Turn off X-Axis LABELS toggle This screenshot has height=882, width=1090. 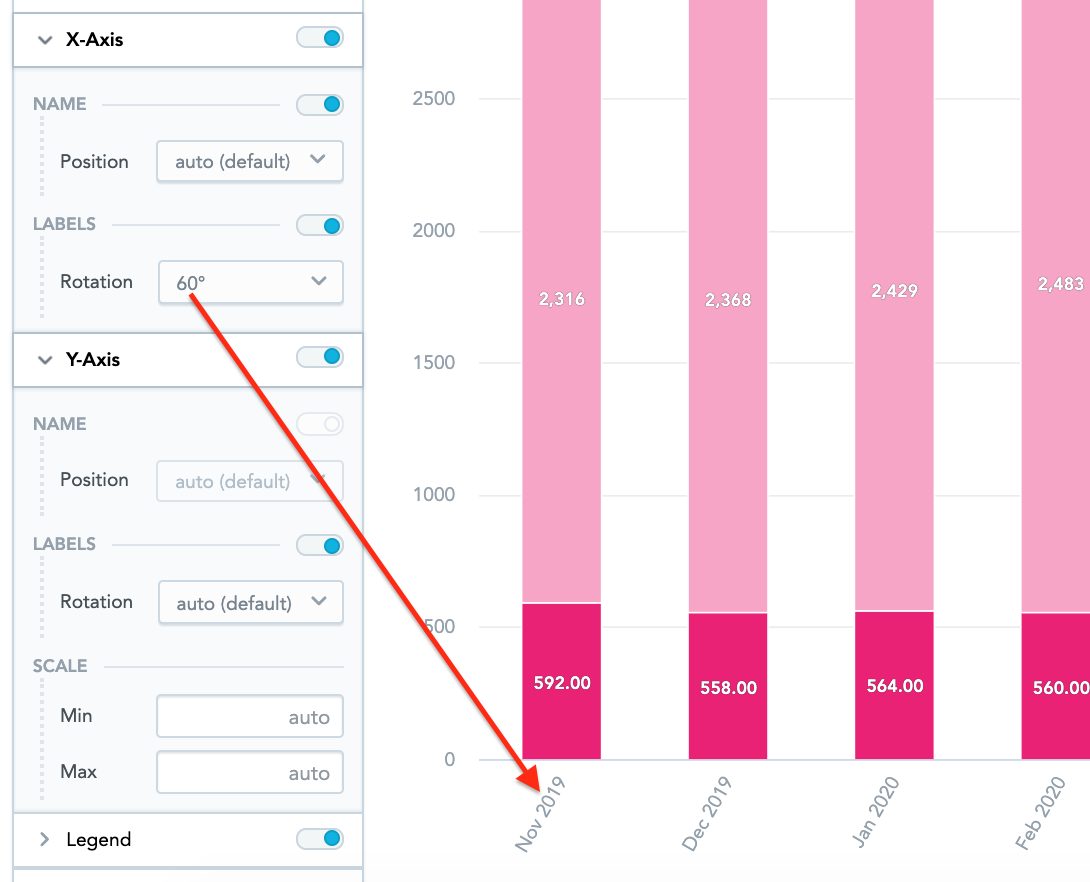(x=320, y=225)
